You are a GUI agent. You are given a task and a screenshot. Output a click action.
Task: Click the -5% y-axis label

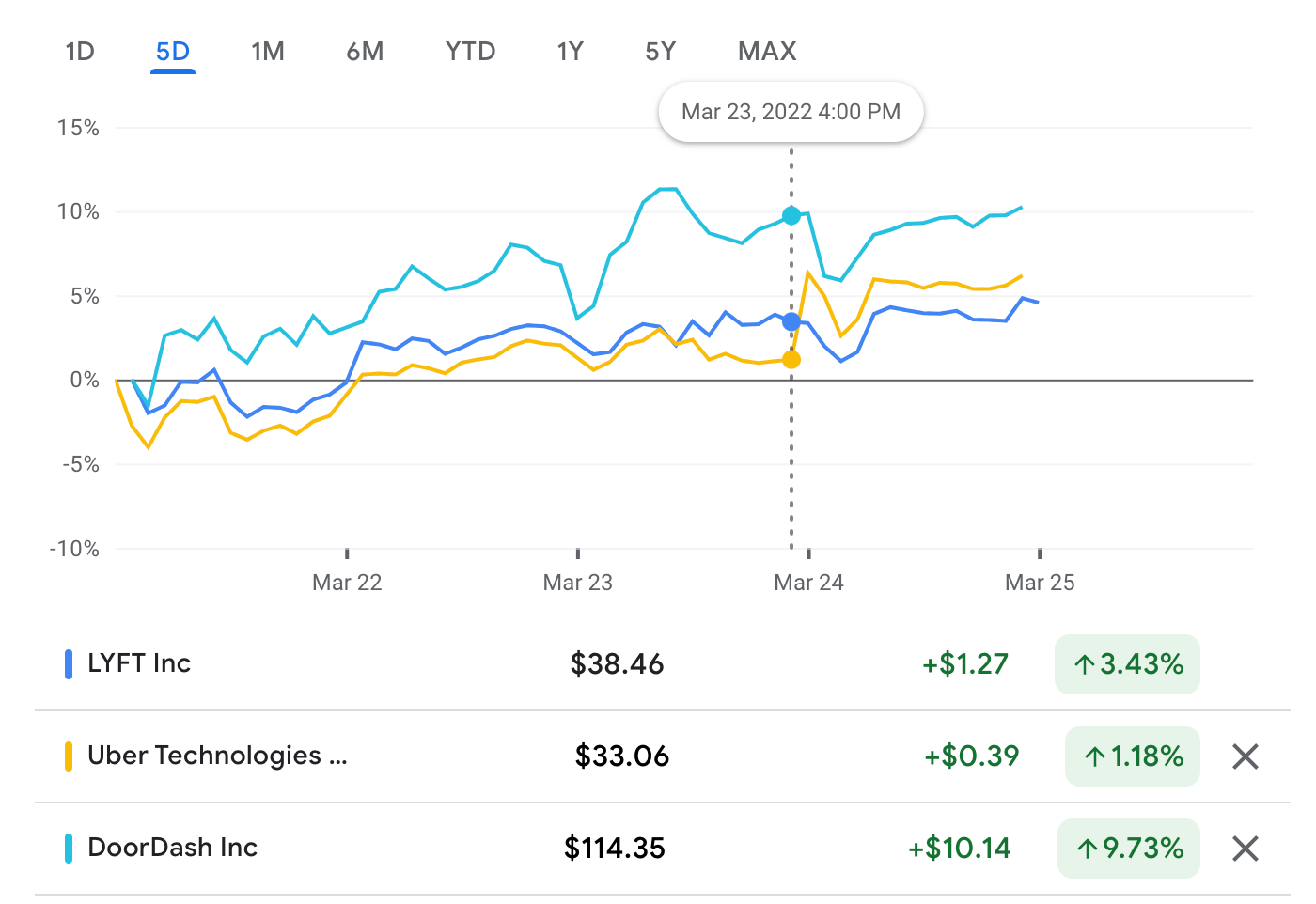point(80,464)
